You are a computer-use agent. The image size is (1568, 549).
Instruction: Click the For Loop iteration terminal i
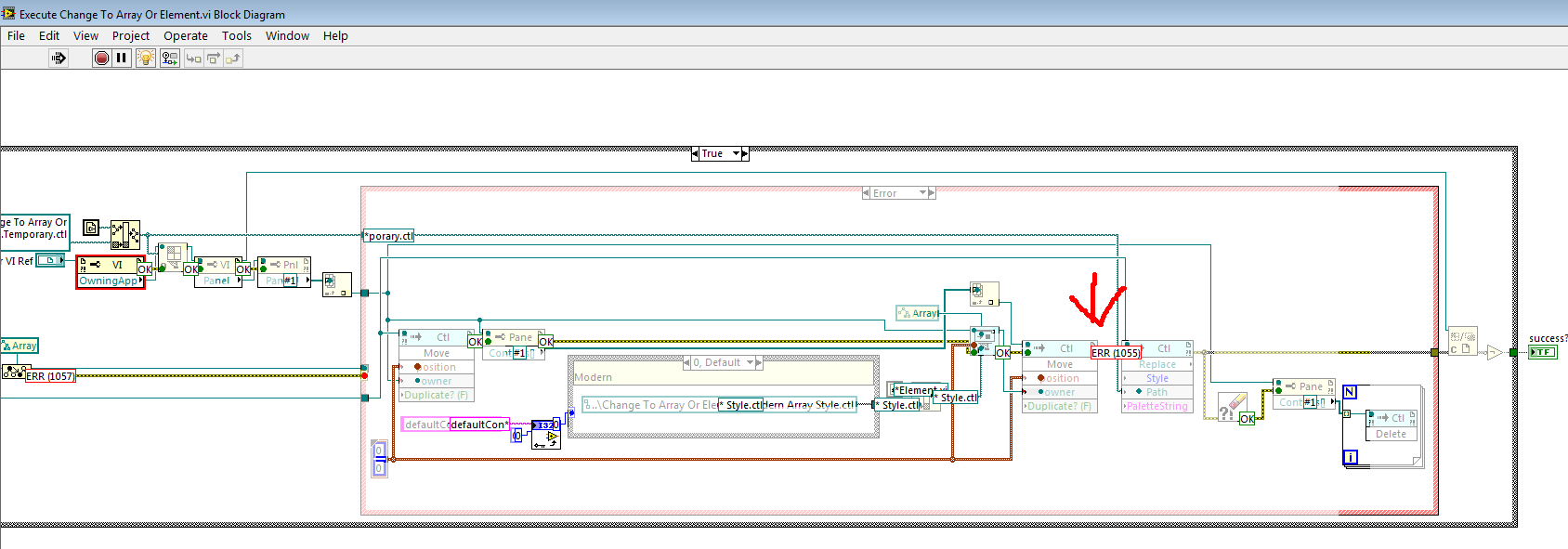[1351, 457]
